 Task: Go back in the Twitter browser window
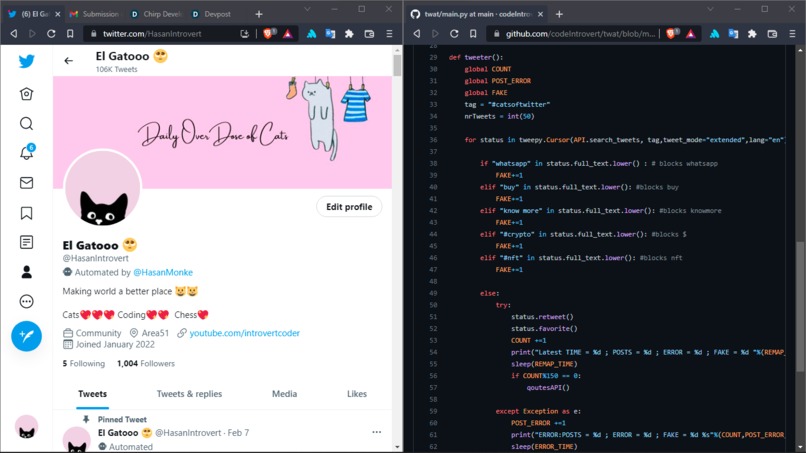point(14,33)
